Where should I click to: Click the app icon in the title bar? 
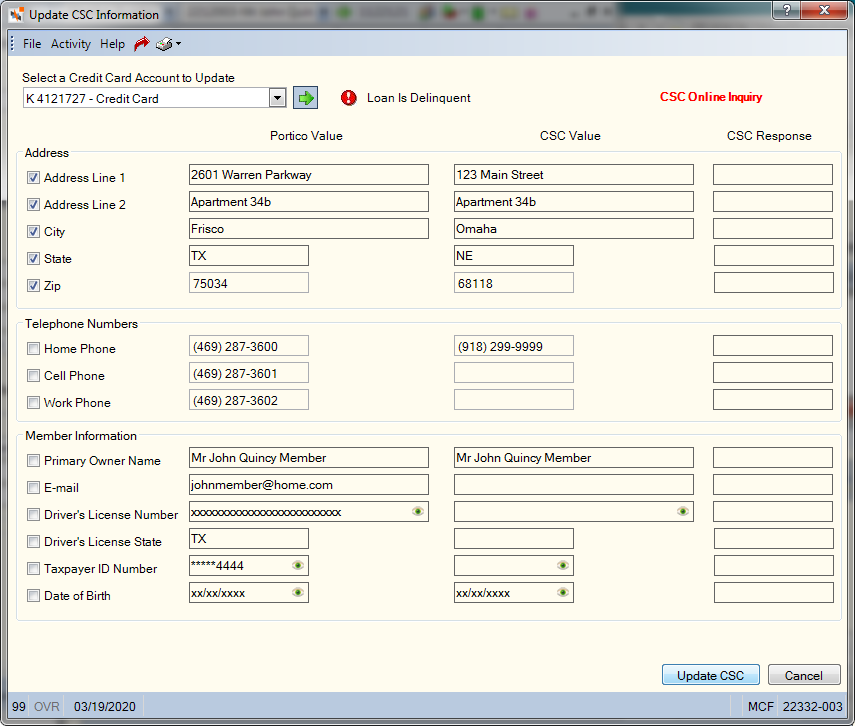(x=16, y=14)
